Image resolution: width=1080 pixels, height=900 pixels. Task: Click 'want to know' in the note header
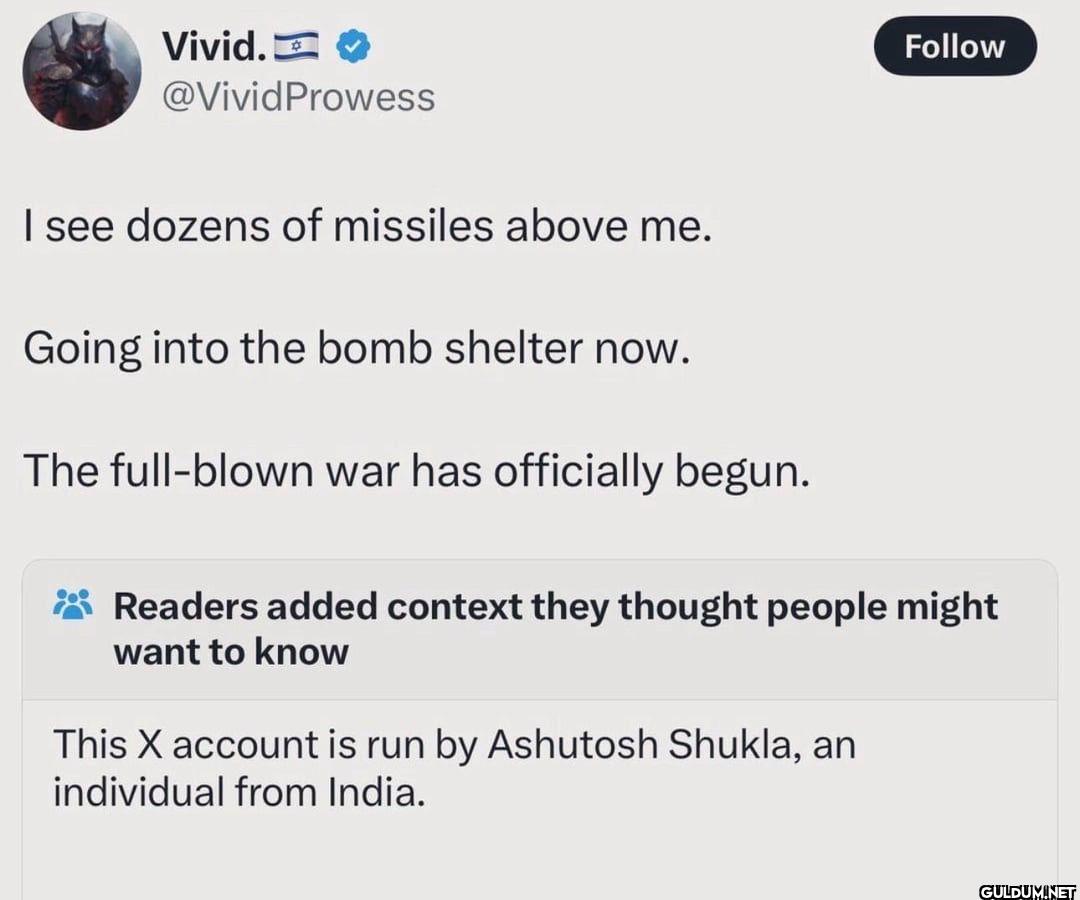point(231,652)
